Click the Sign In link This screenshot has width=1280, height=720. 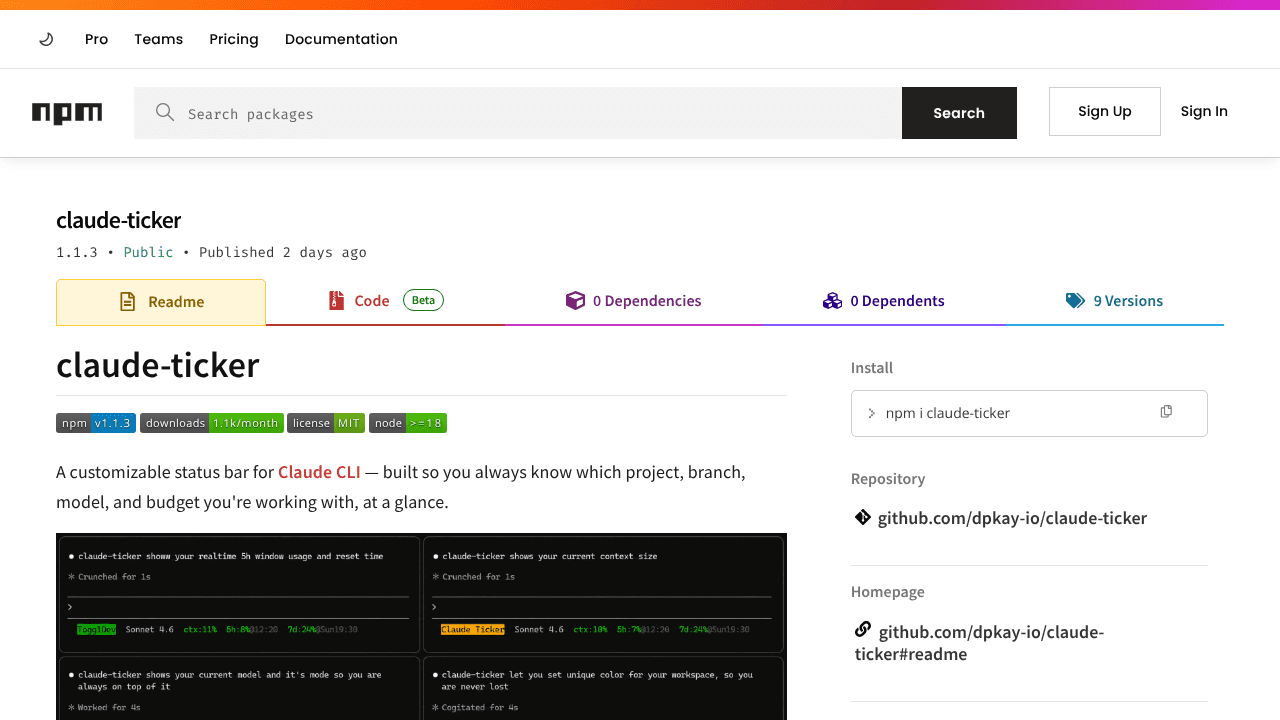[x=1204, y=111]
